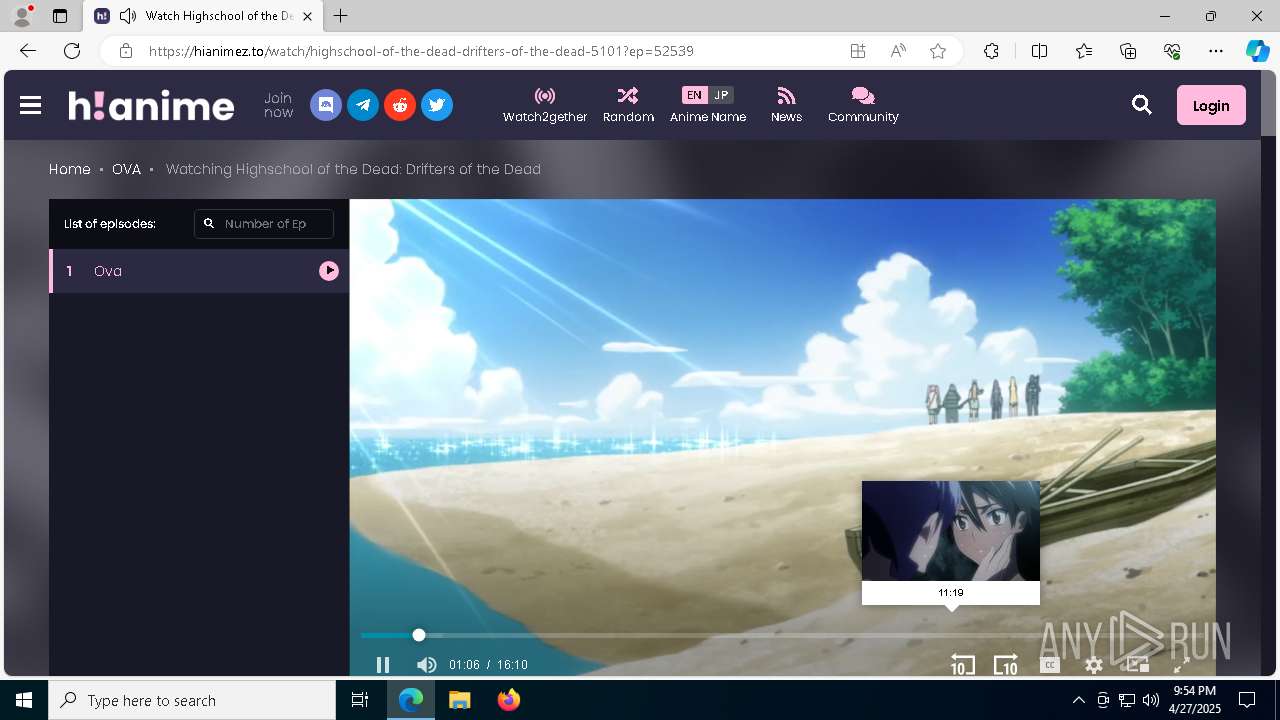Screen dimensions: 1280x720
Task: Open the hamburger menu on hianime
Action: tap(30, 105)
